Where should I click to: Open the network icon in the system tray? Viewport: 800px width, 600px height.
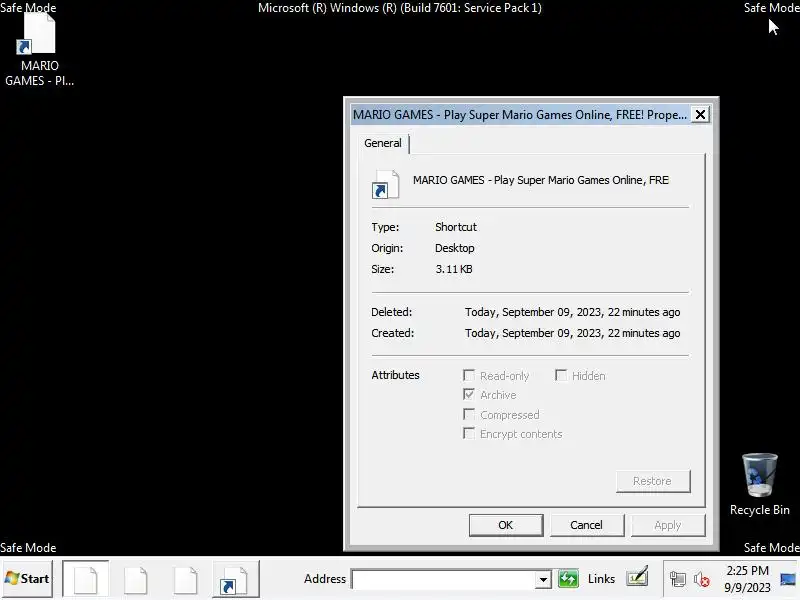pyautogui.click(x=678, y=579)
